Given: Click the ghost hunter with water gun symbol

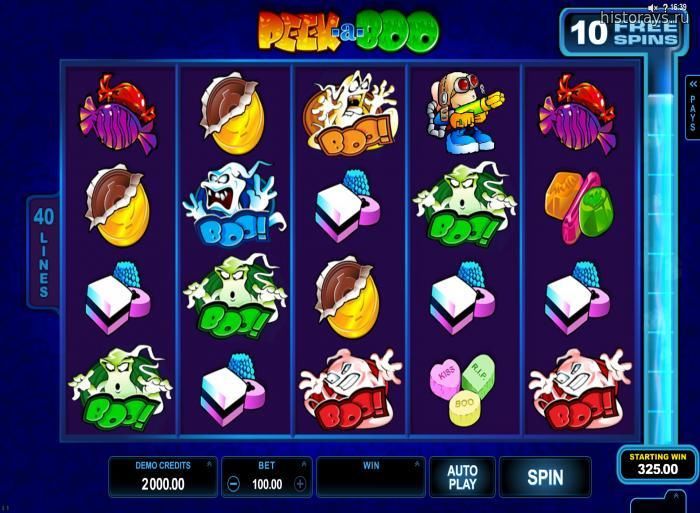Looking at the screenshot, I should pyautogui.click(x=465, y=112).
